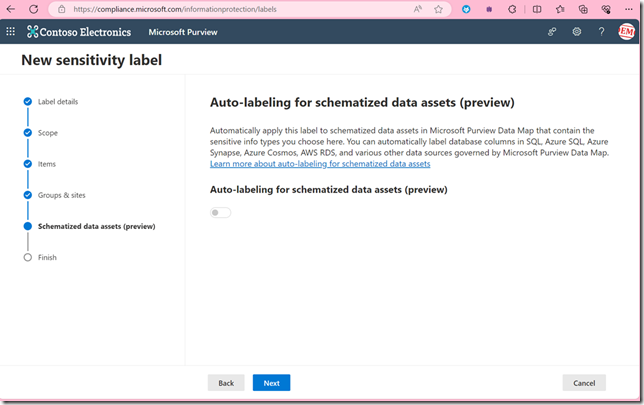The image size is (644, 405).
Task: Click the New sensitivity label heading
Action: 92,60
